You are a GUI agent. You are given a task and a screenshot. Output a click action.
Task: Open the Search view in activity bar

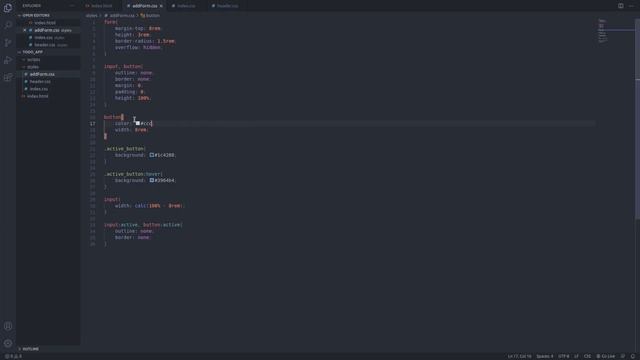(x=8, y=25)
